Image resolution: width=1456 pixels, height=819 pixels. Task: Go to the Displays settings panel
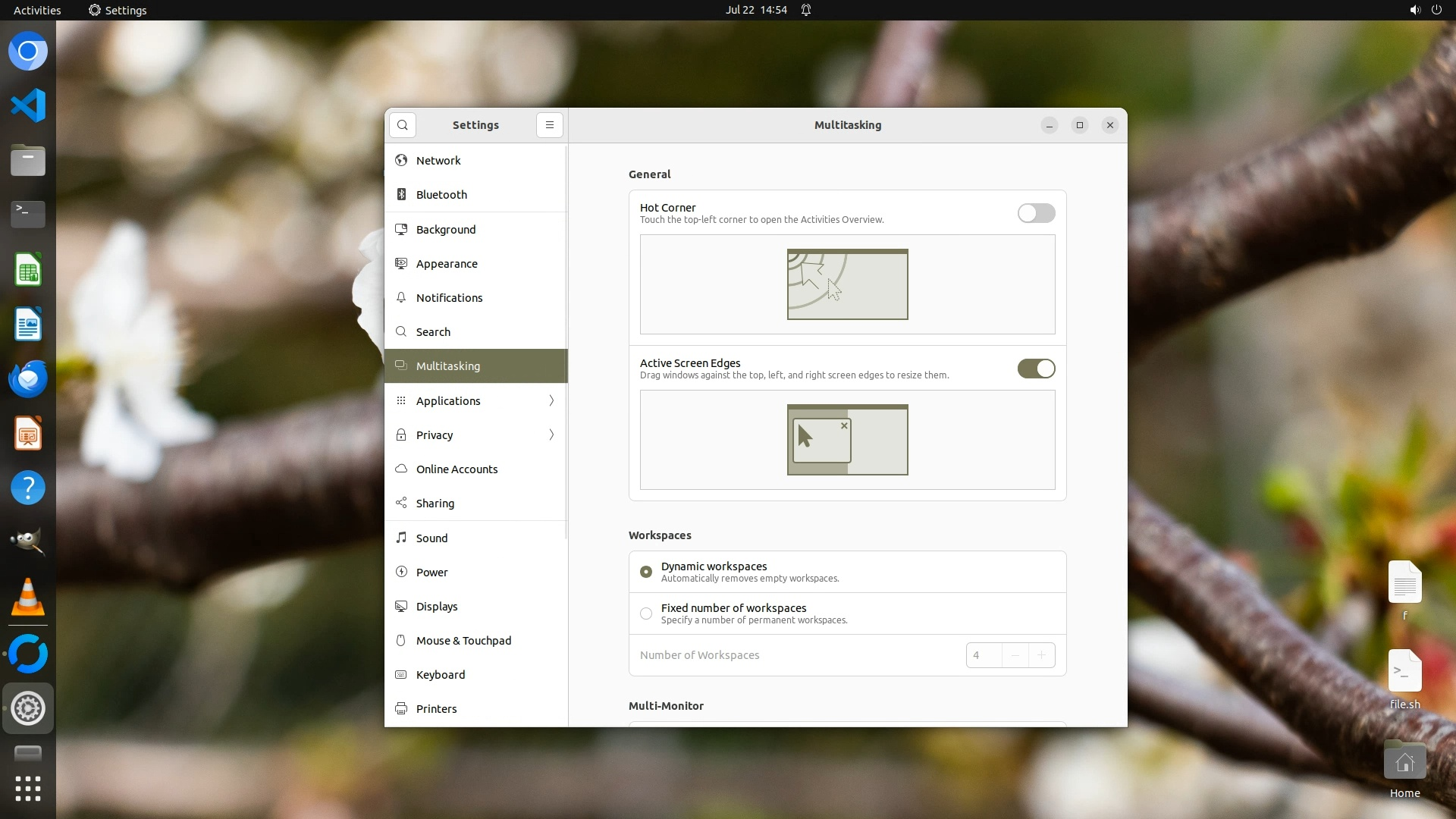[437, 607]
